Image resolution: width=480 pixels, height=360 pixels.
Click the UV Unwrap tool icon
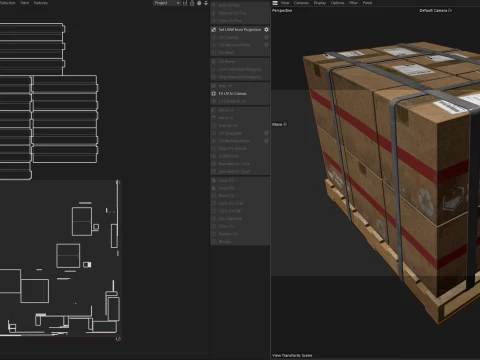coord(214,37)
